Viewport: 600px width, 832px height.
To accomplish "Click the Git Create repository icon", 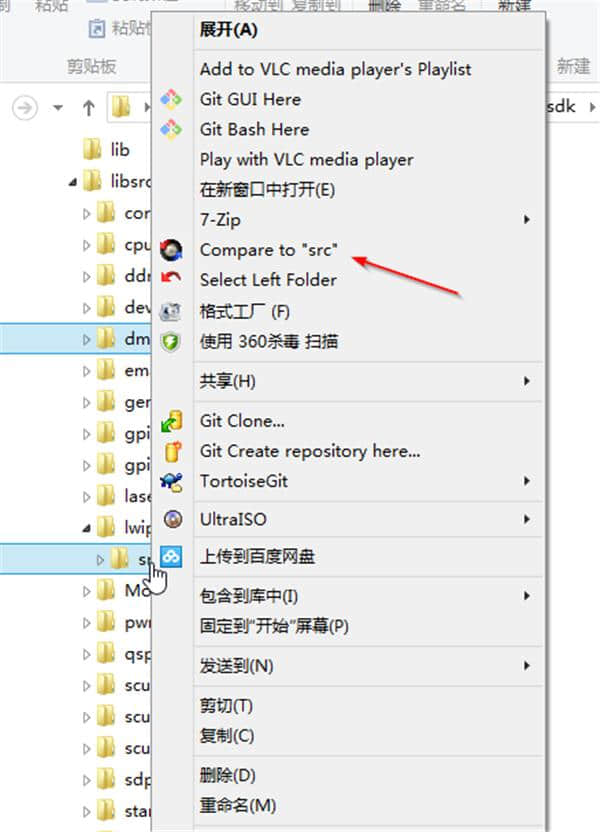I will pyautogui.click(x=173, y=452).
